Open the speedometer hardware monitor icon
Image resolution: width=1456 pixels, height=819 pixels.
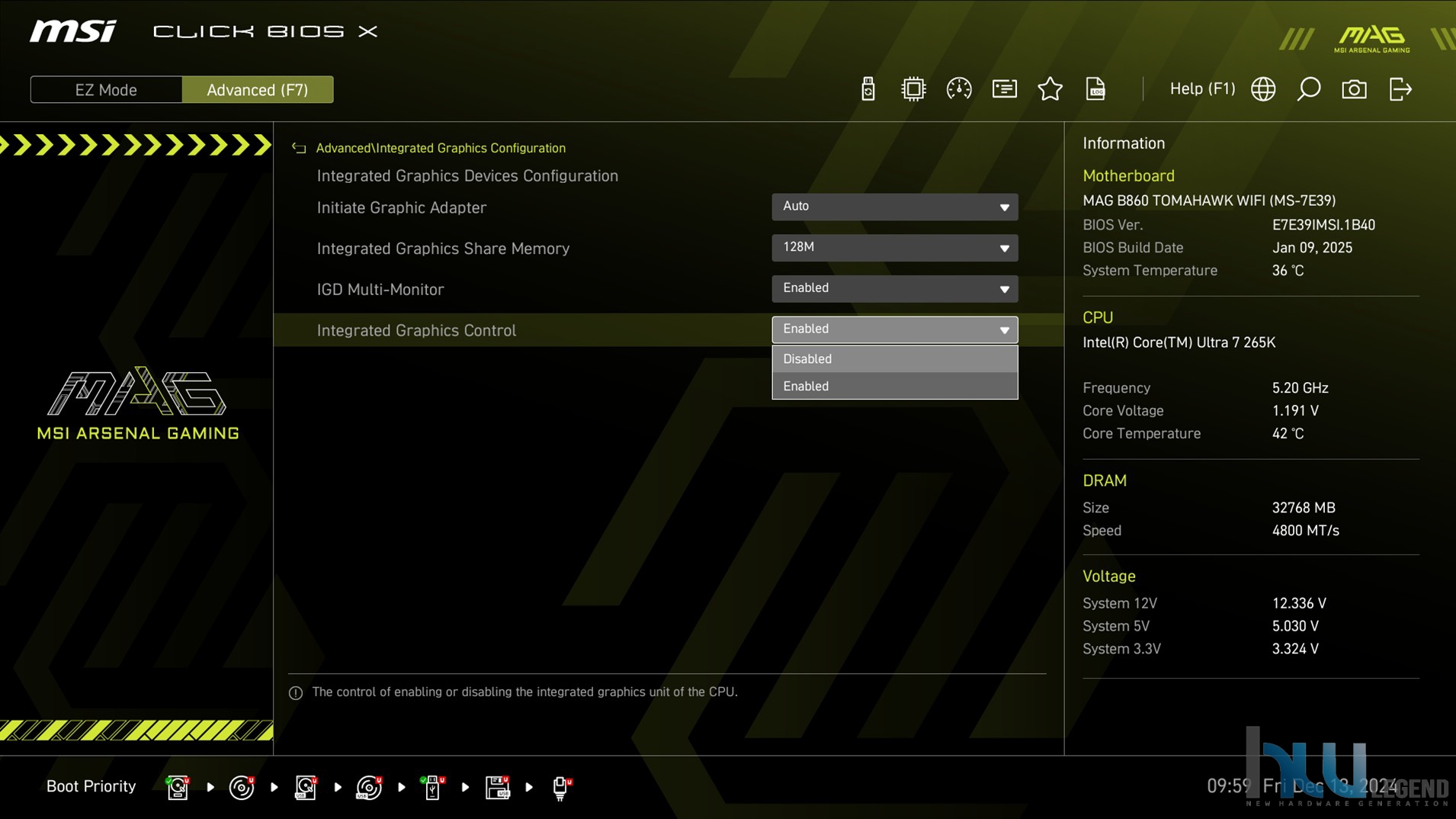958,89
